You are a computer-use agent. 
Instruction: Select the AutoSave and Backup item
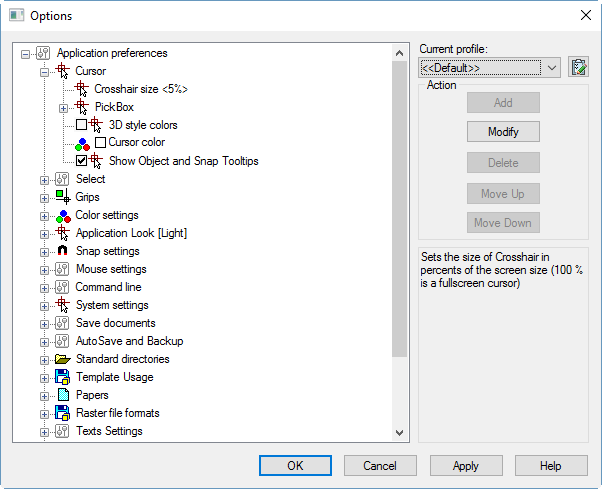pos(129,341)
